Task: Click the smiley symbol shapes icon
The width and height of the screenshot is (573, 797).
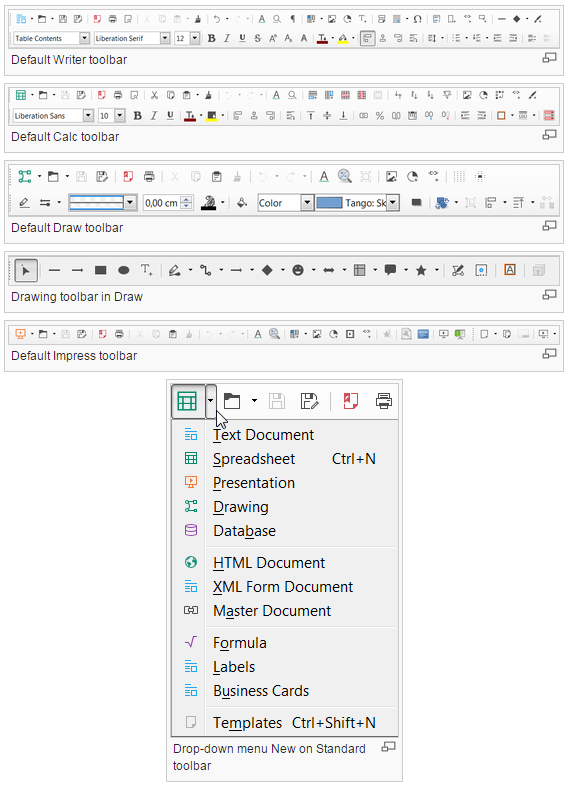Action: 298,270
